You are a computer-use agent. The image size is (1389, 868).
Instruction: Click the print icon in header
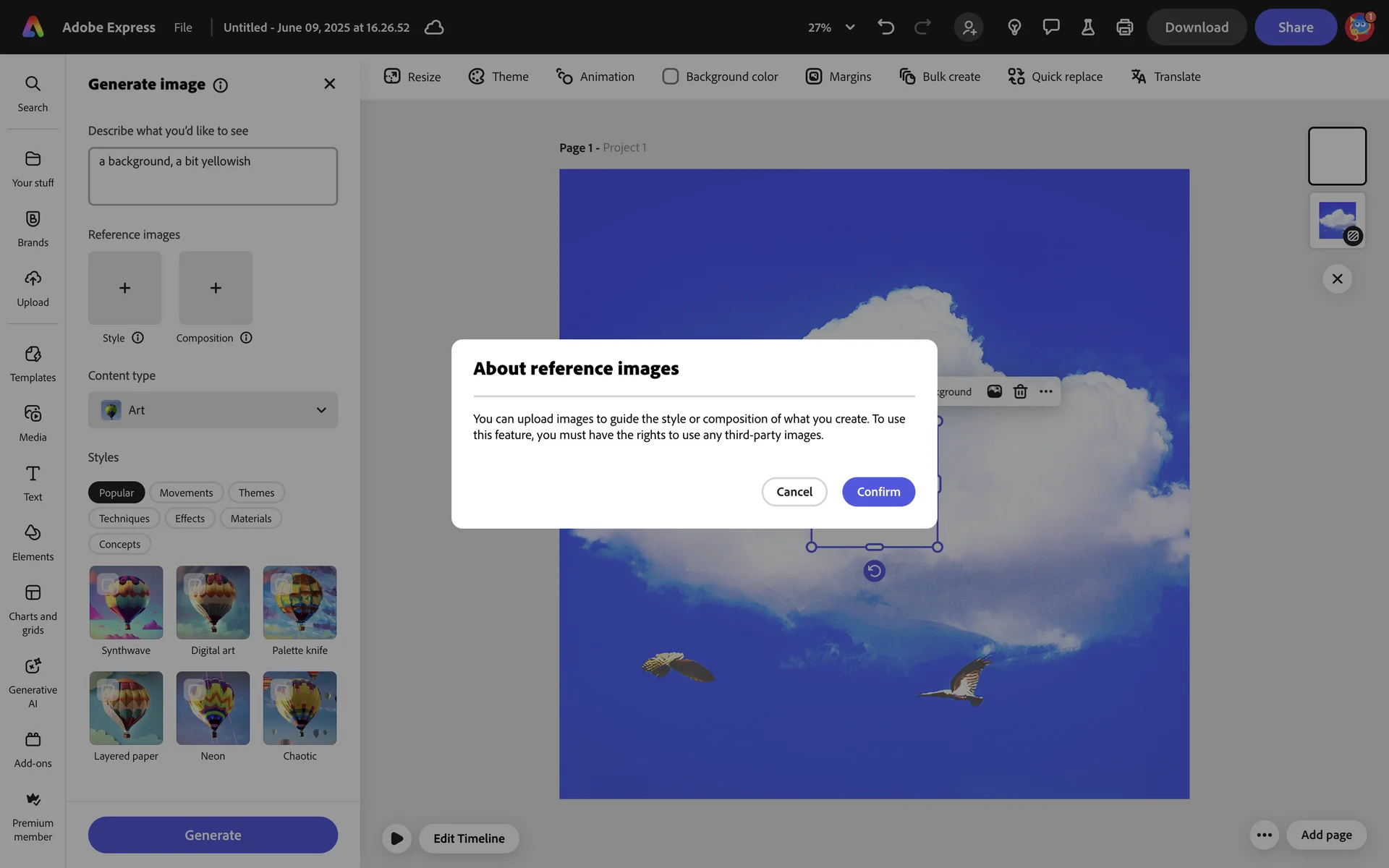(1124, 27)
